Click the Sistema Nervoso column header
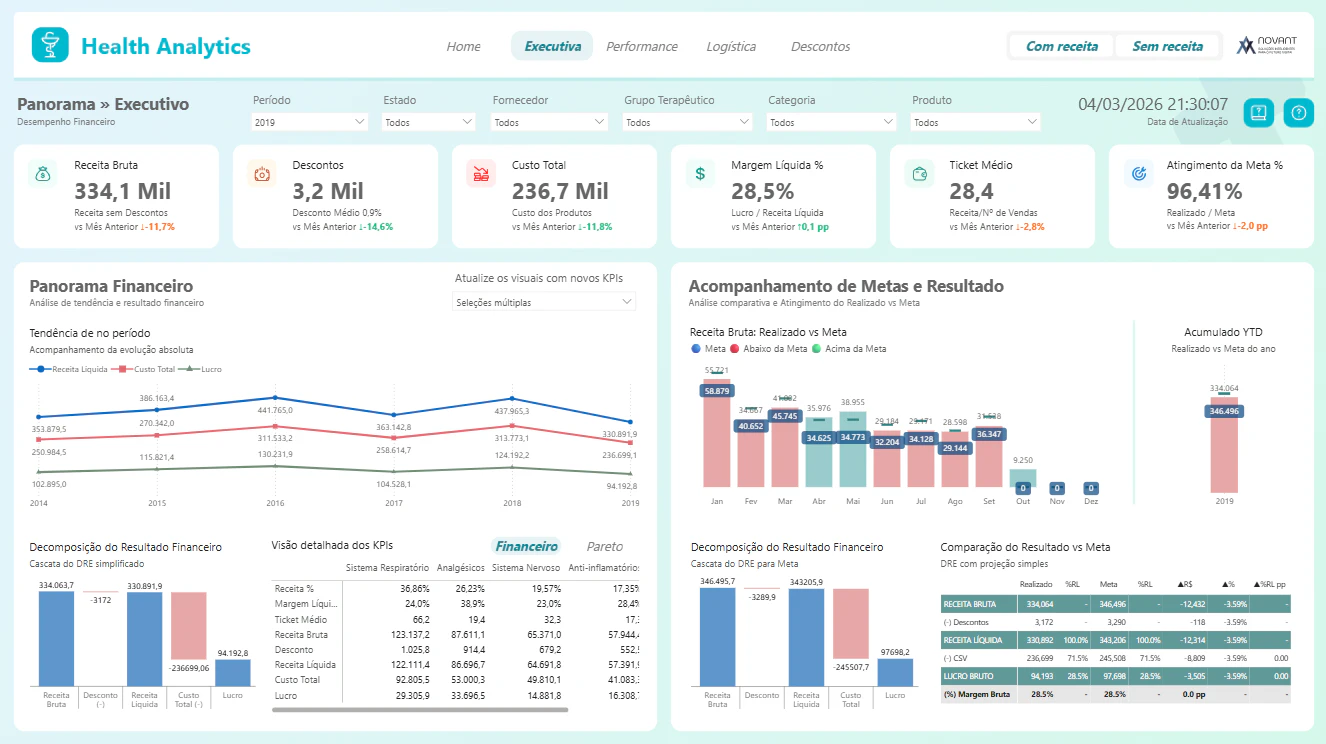Screen dimensions: 1326x744 pos(526,567)
